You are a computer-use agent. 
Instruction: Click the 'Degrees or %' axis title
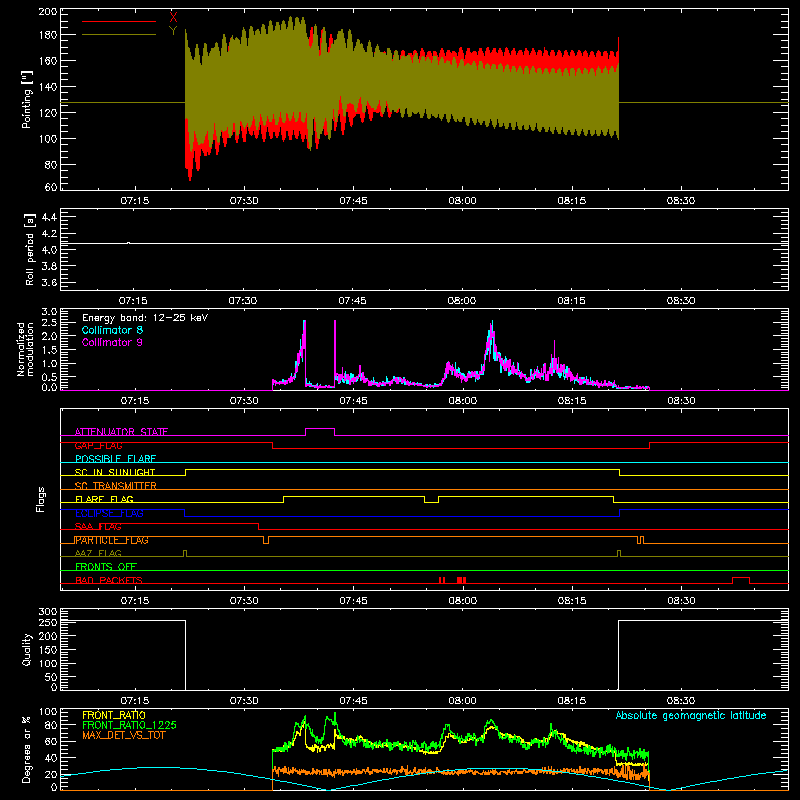point(27,749)
